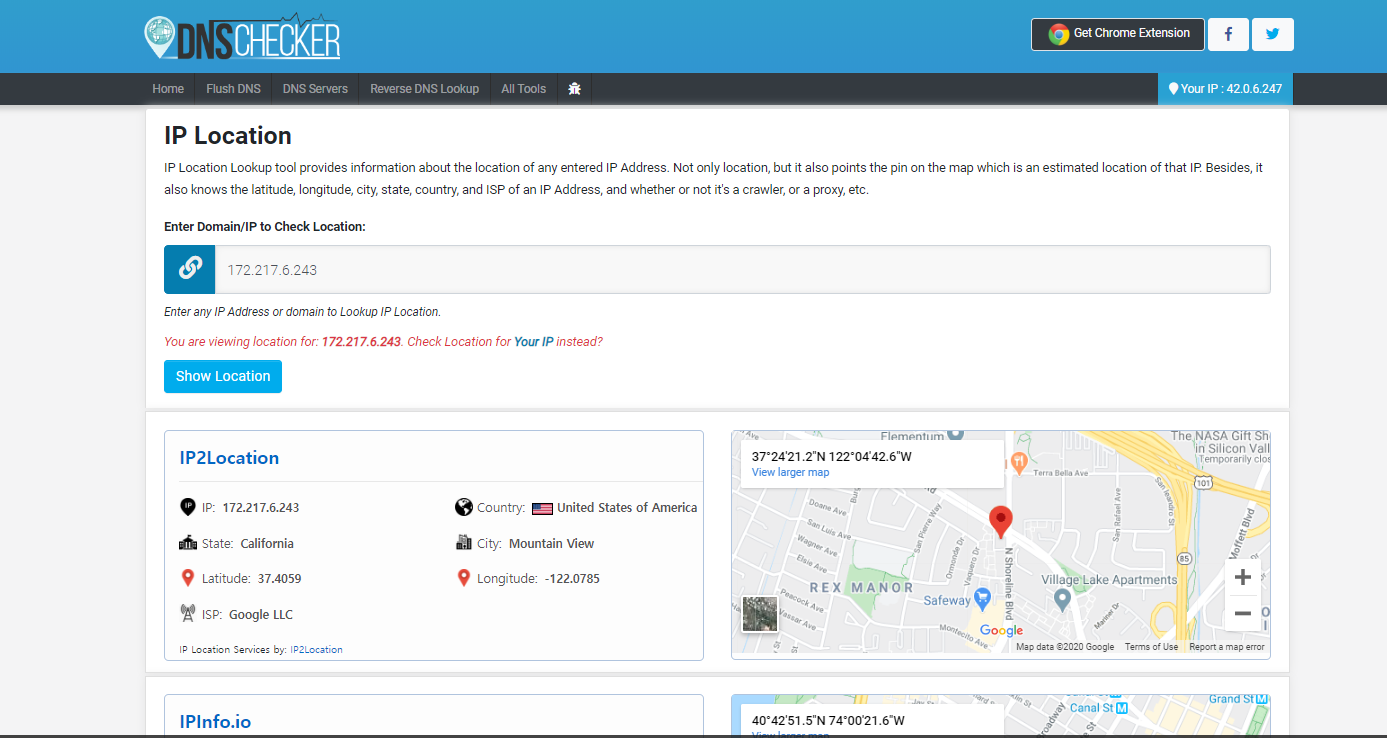Click the Your IP link in red notice
Viewport: 1387px width, 738px height.
533,342
